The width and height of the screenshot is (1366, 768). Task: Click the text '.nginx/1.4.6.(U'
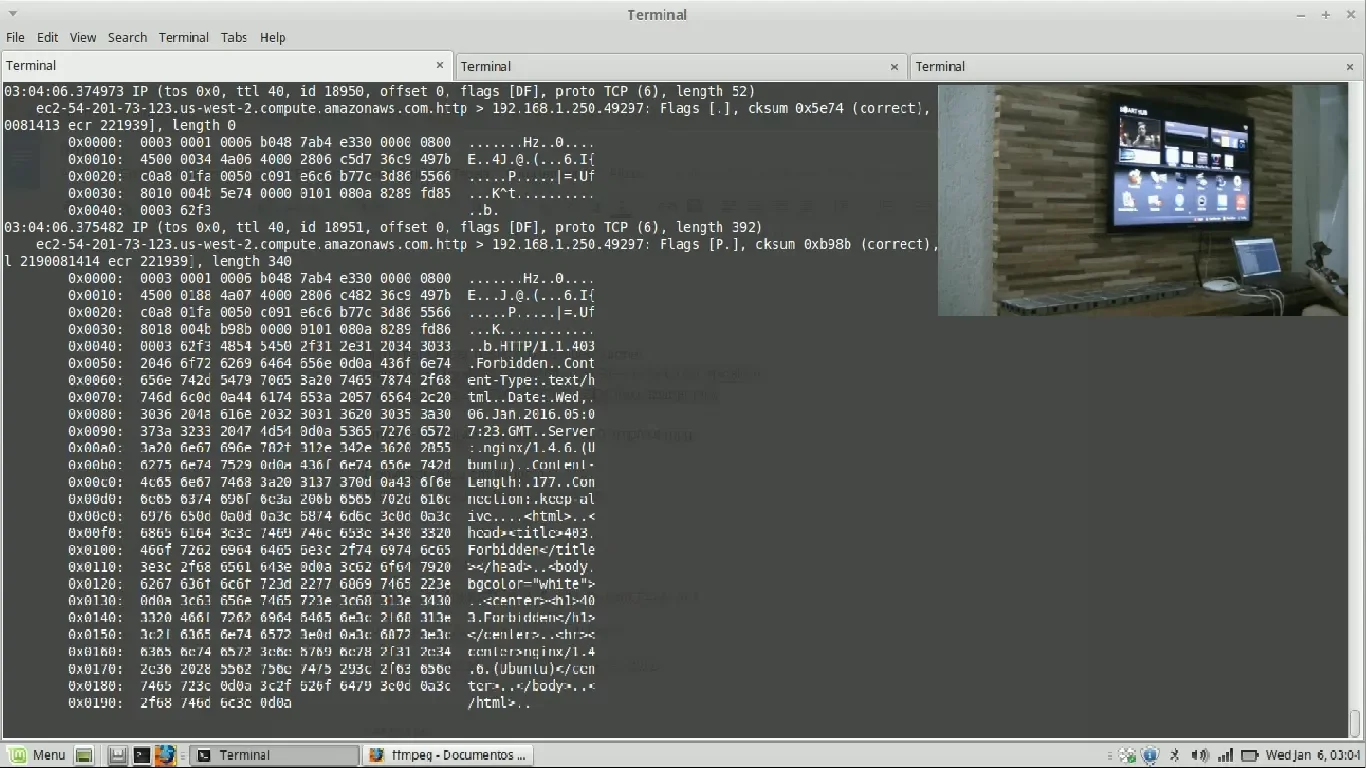[531, 448]
